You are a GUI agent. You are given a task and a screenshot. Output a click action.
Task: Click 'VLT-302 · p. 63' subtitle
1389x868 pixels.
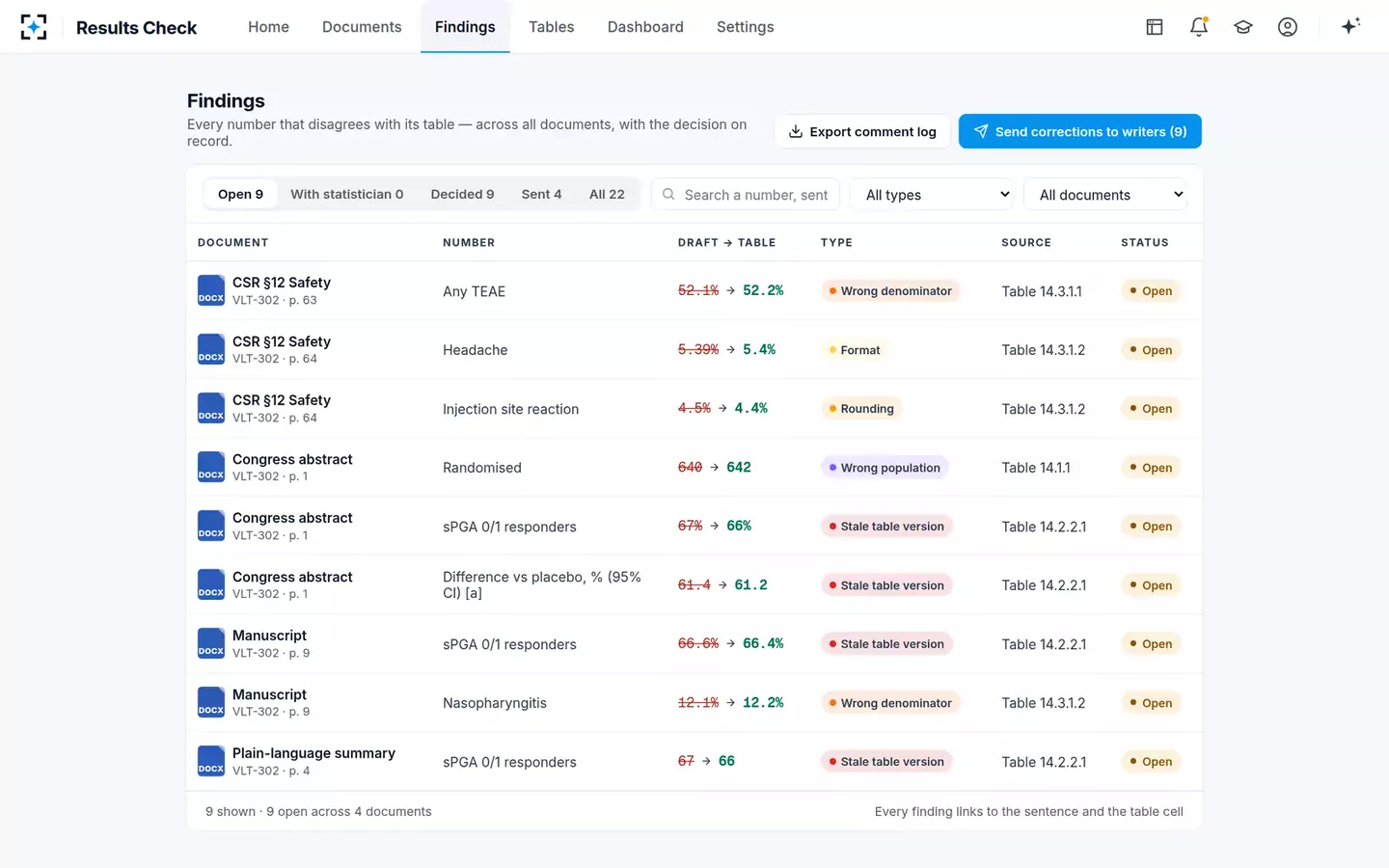(274, 301)
